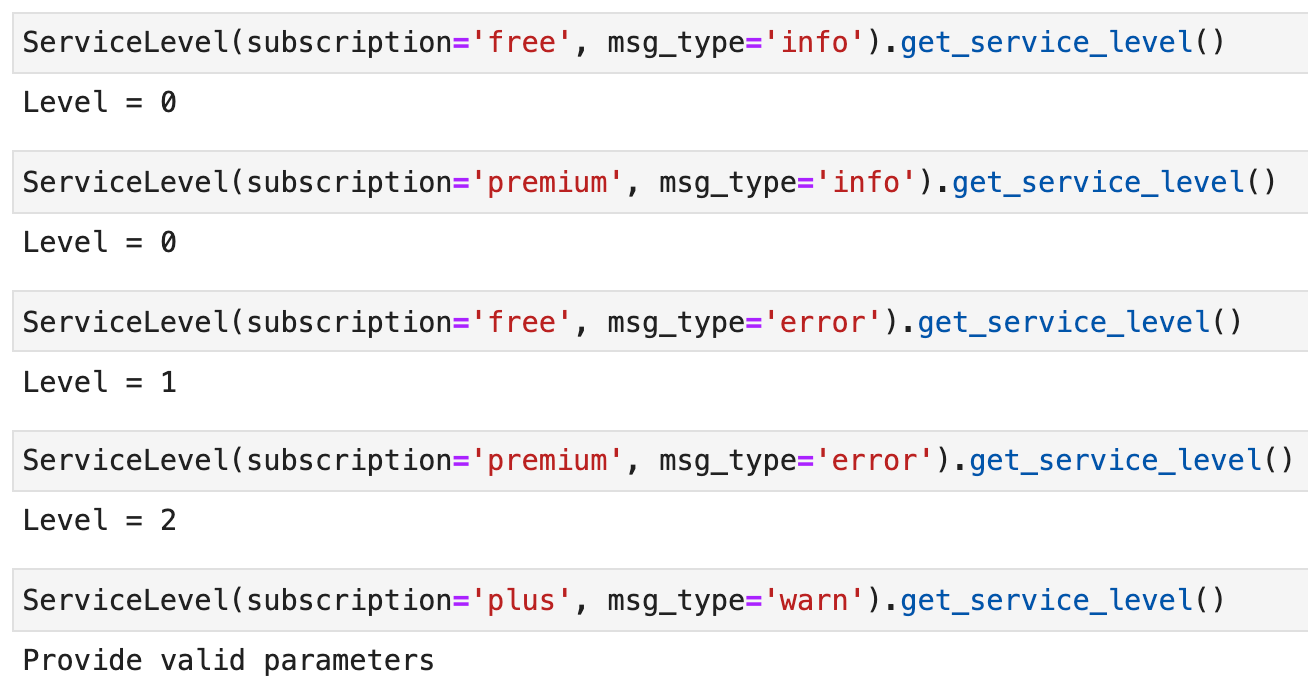The image size is (1308, 698).
Task: Click "Level = 0" output under the premium info cell
Action: 99,242
